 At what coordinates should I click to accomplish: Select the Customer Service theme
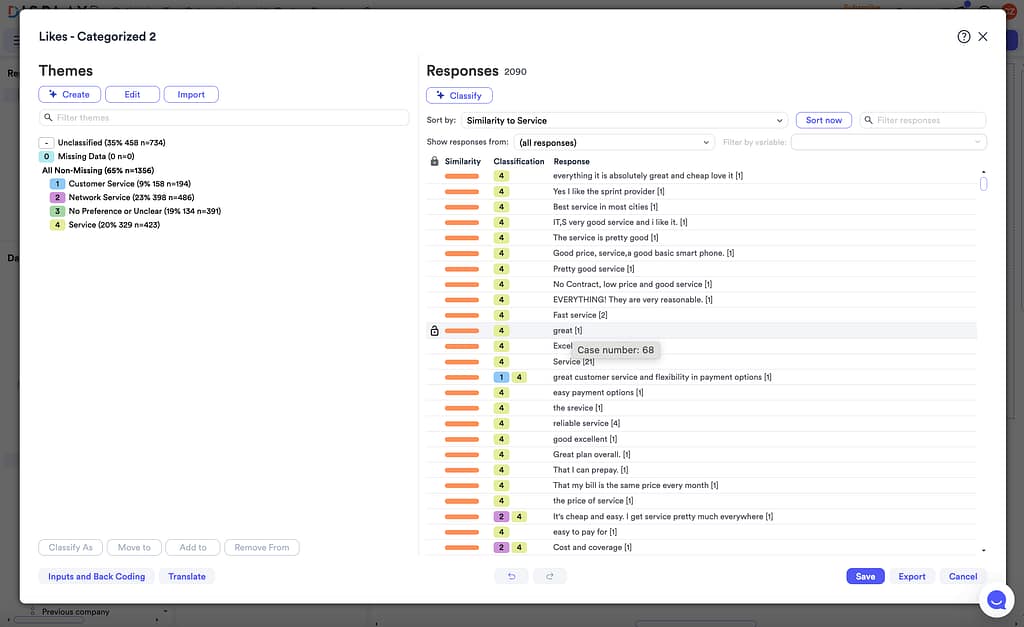pos(129,184)
